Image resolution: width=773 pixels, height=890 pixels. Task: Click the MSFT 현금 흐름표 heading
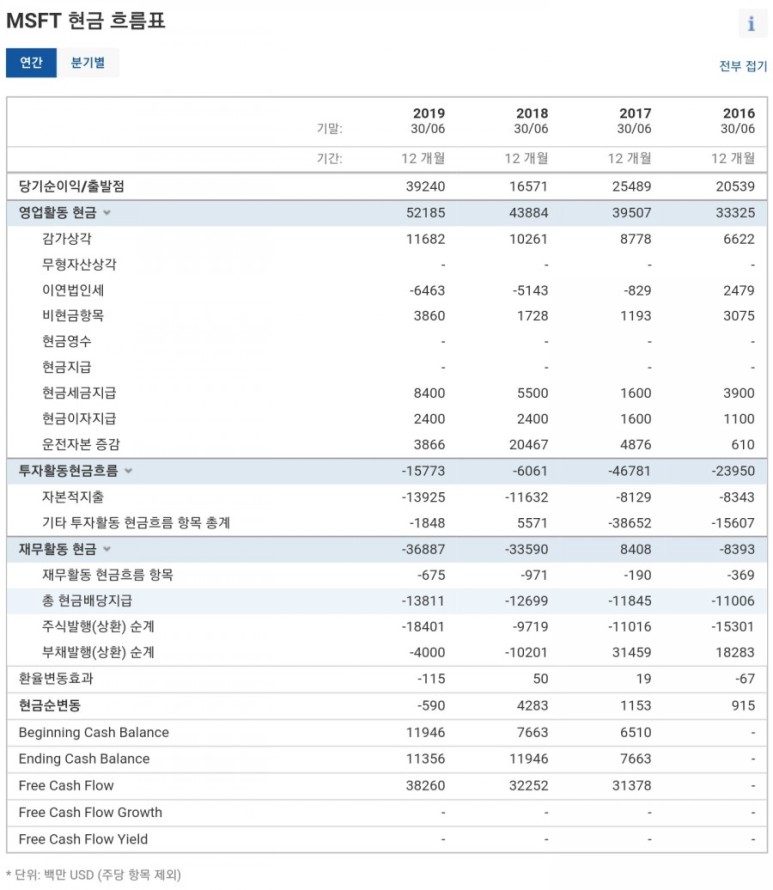coord(85,21)
